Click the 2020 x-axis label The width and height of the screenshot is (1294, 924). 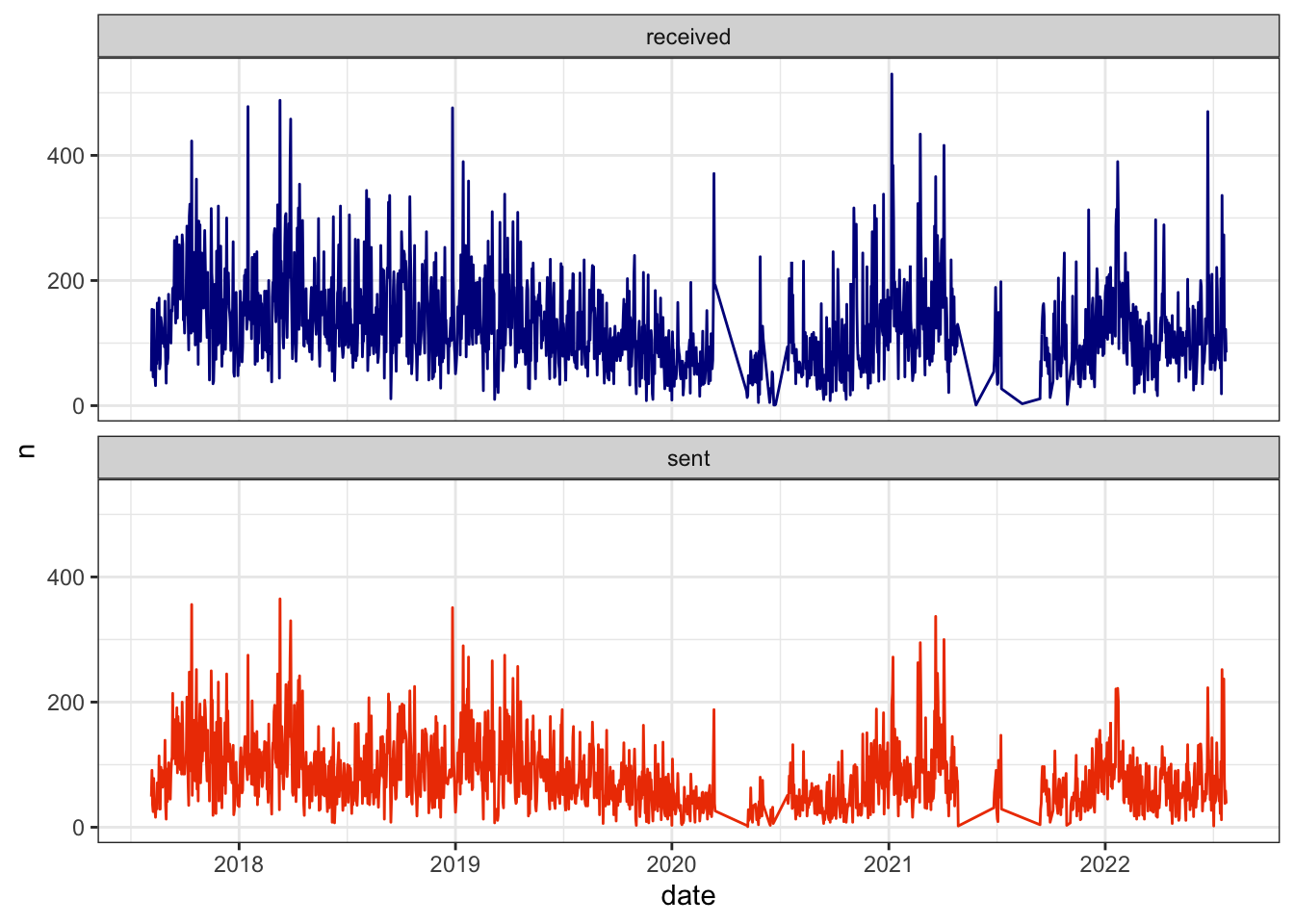pyautogui.click(x=672, y=863)
